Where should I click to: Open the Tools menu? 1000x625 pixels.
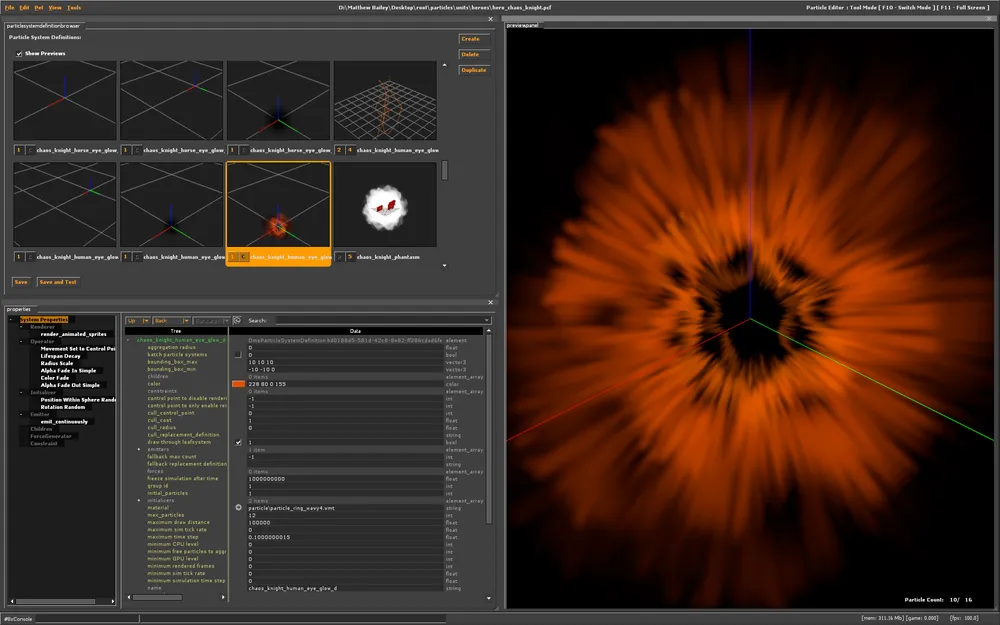tap(74, 7)
